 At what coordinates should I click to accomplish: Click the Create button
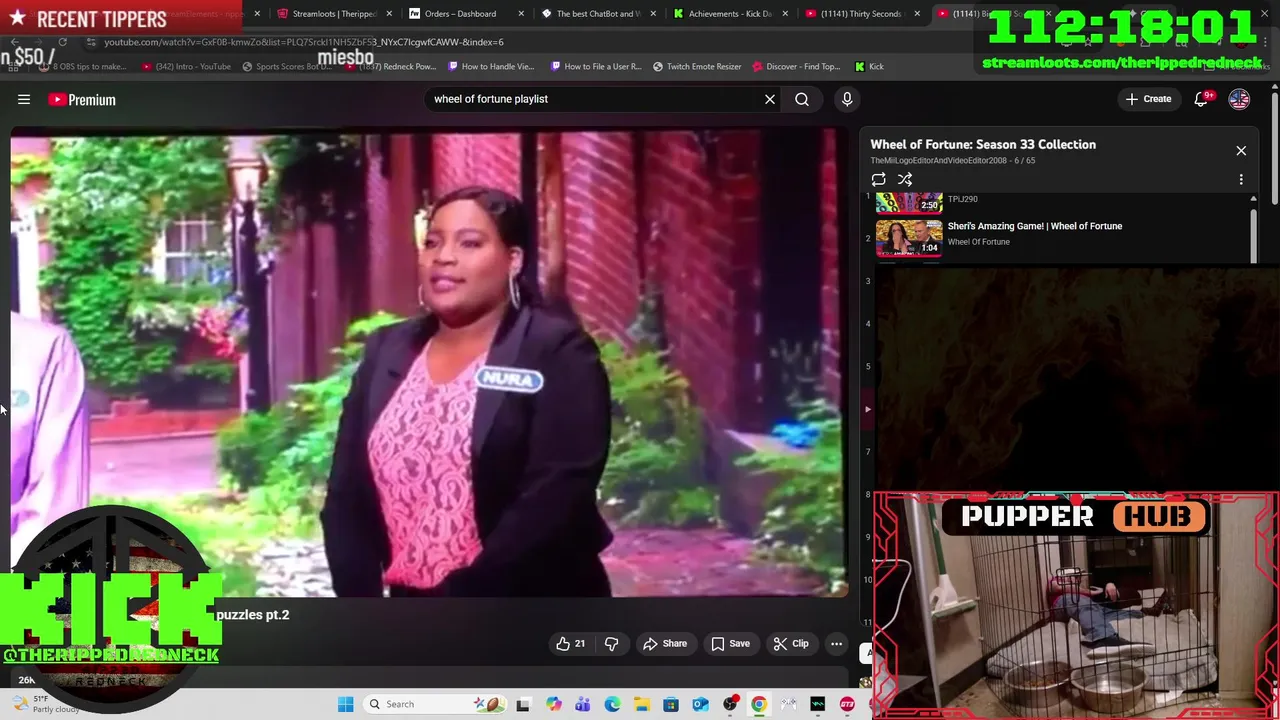tap(1148, 99)
